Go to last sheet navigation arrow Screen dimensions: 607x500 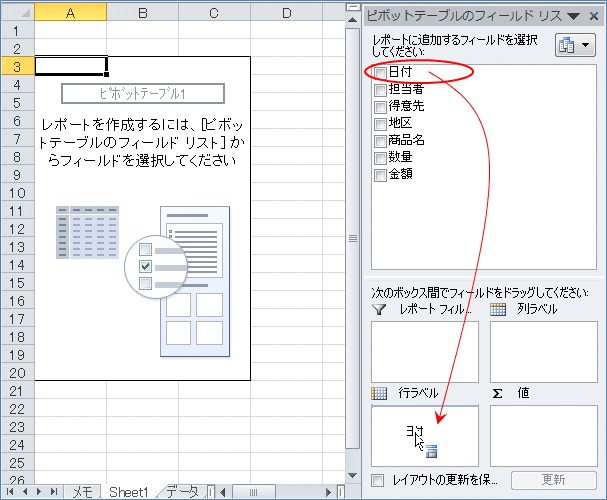53,492
